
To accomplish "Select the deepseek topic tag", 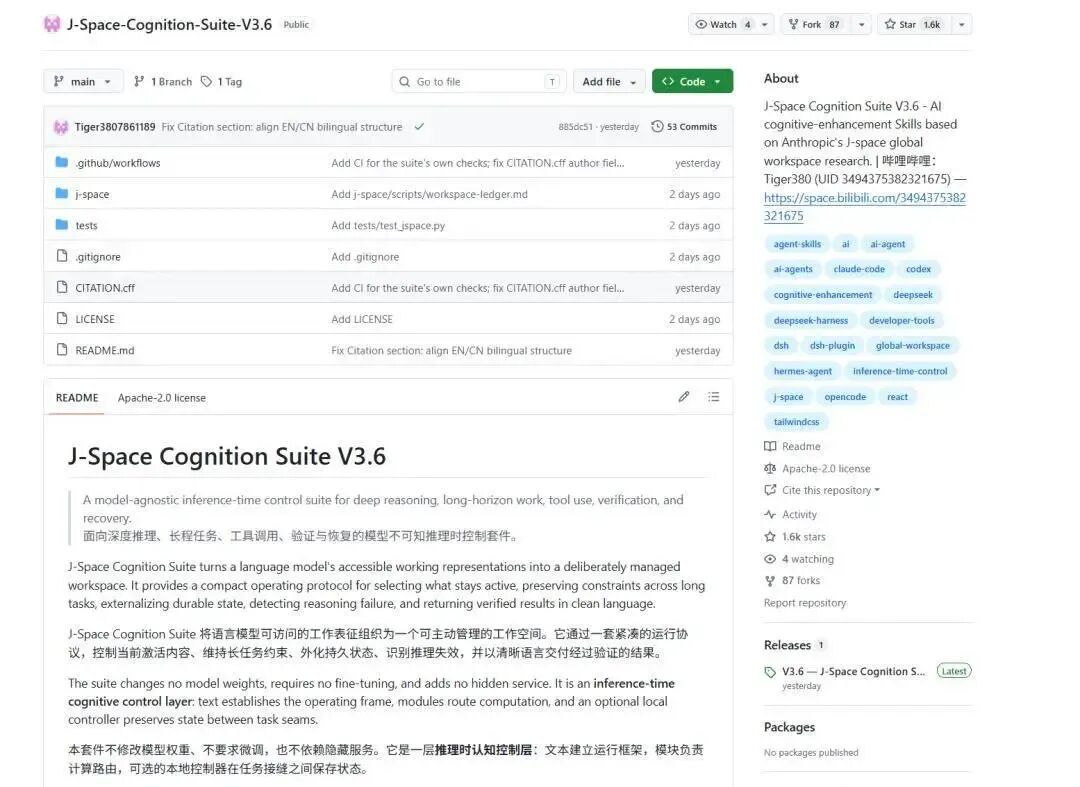I will click(x=913, y=295).
